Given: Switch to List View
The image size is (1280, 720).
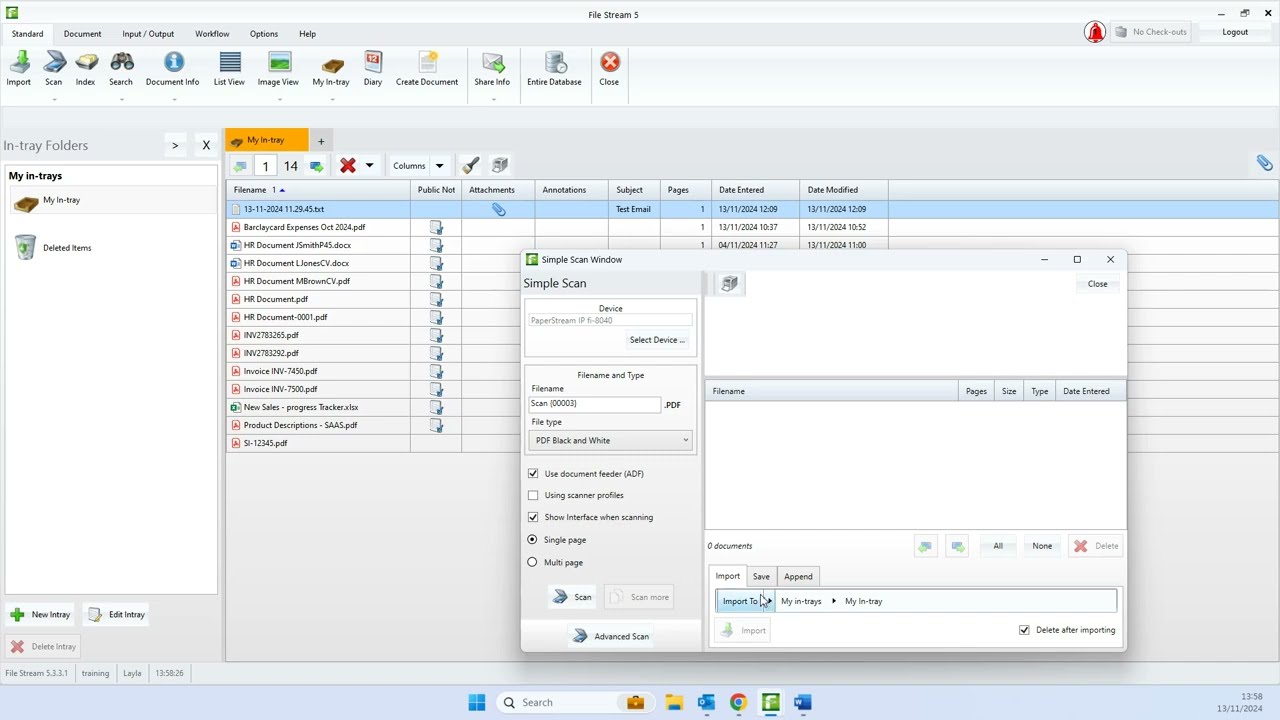Looking at the screenshot, I should click(229, 69).
